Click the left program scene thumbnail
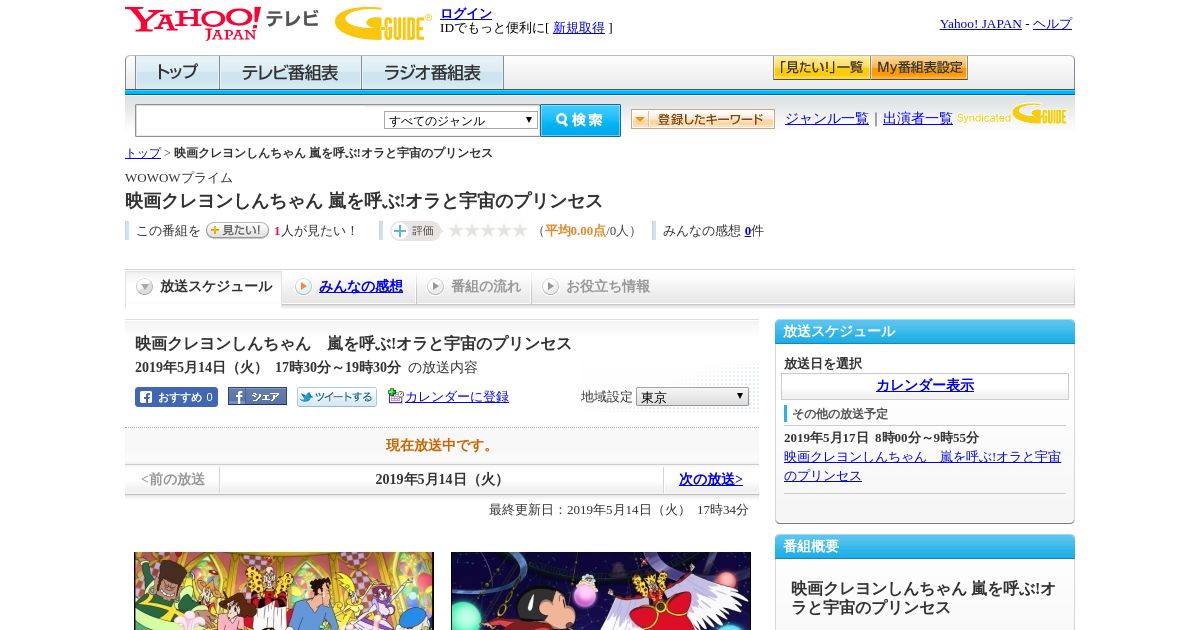The image size is (1200, 630). coord(284,591)
